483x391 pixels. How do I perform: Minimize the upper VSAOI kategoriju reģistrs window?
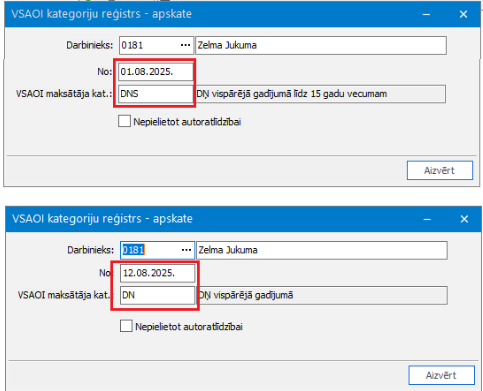[426, 14]
